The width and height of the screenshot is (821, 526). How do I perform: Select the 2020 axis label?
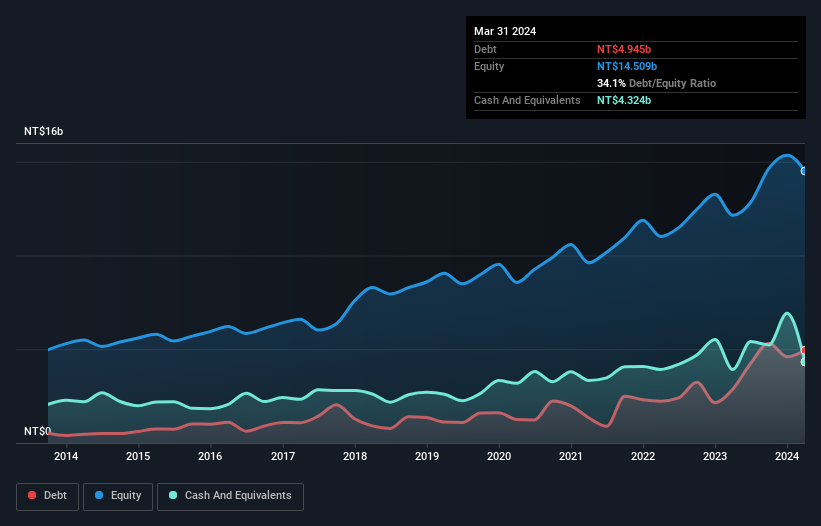(x=499, y=456)
